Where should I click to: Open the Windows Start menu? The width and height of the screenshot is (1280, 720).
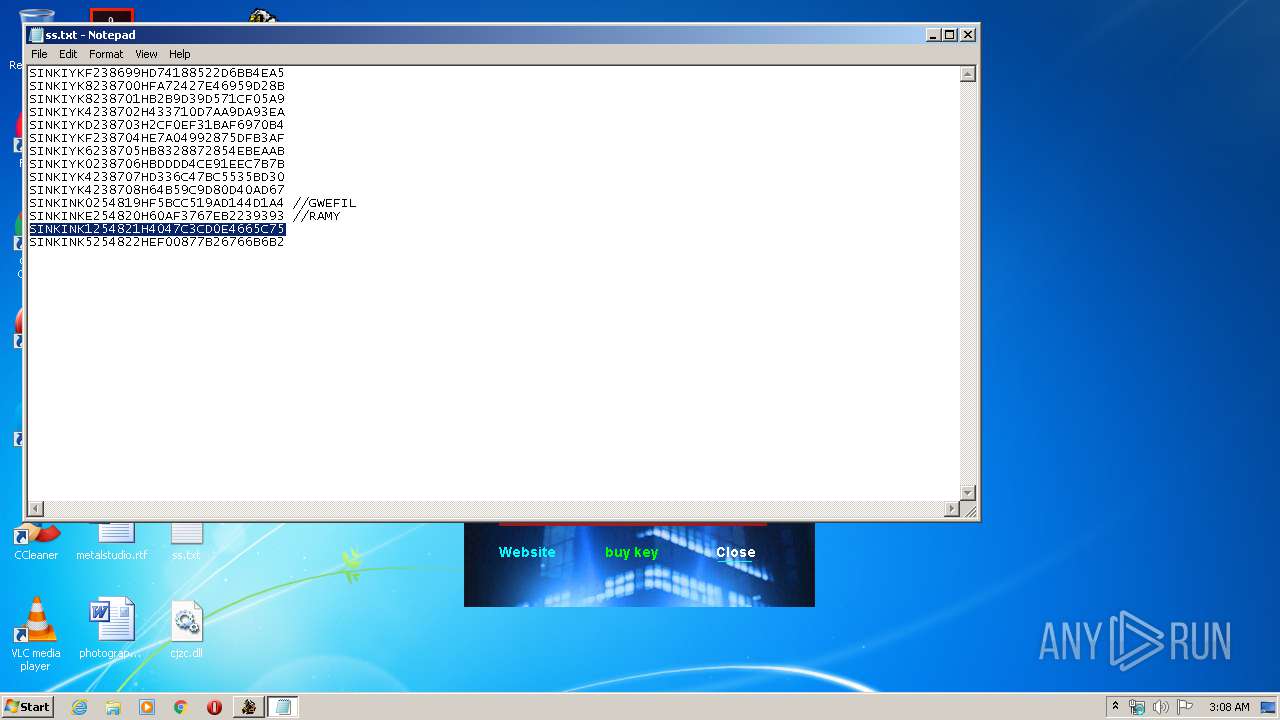(x=27, y=707)
